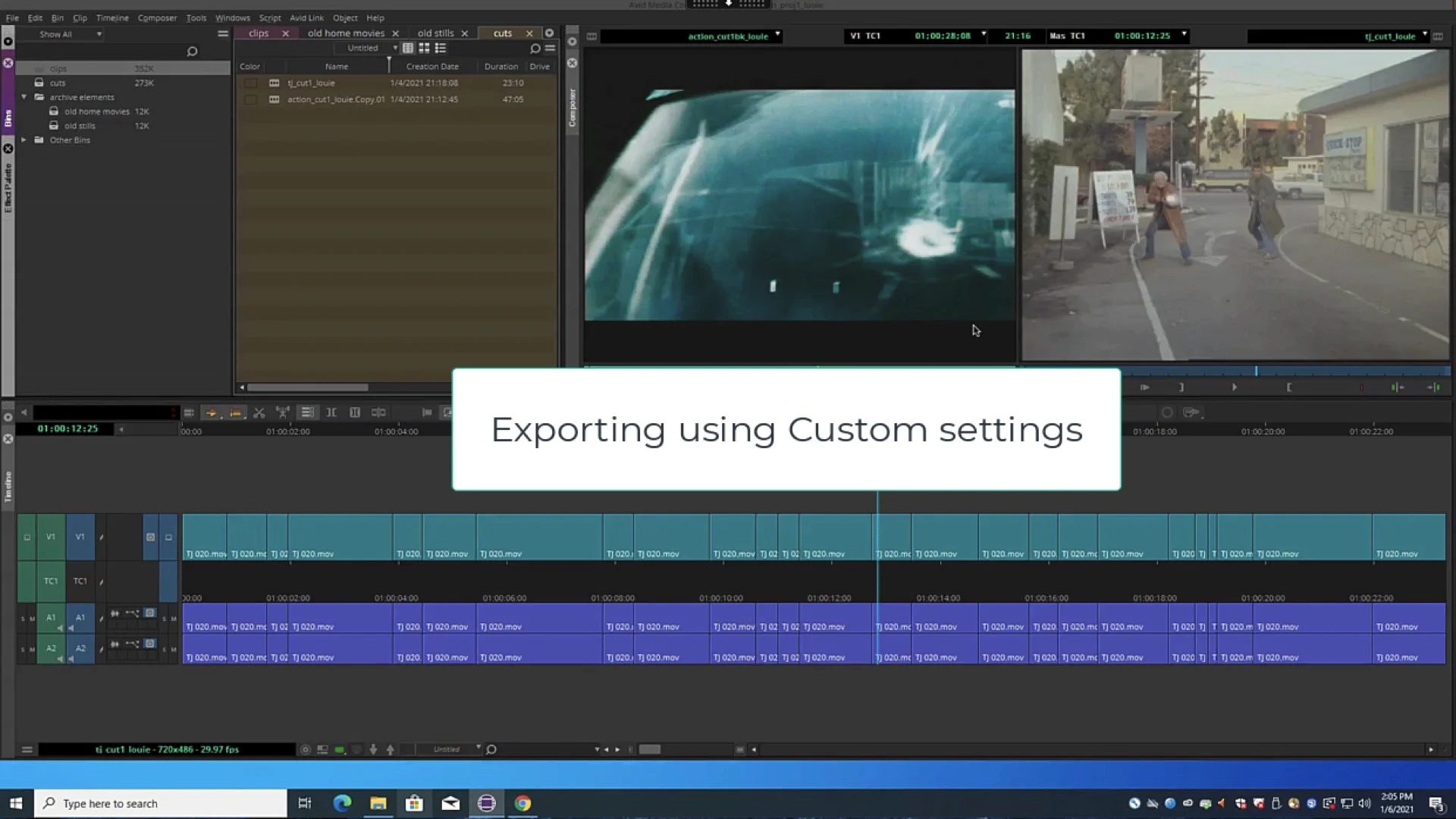Image resolution: width=1456 pixels, height=819 pixels.
Task: Toggle the V1 video monitor icon
Action: (168, 537)
